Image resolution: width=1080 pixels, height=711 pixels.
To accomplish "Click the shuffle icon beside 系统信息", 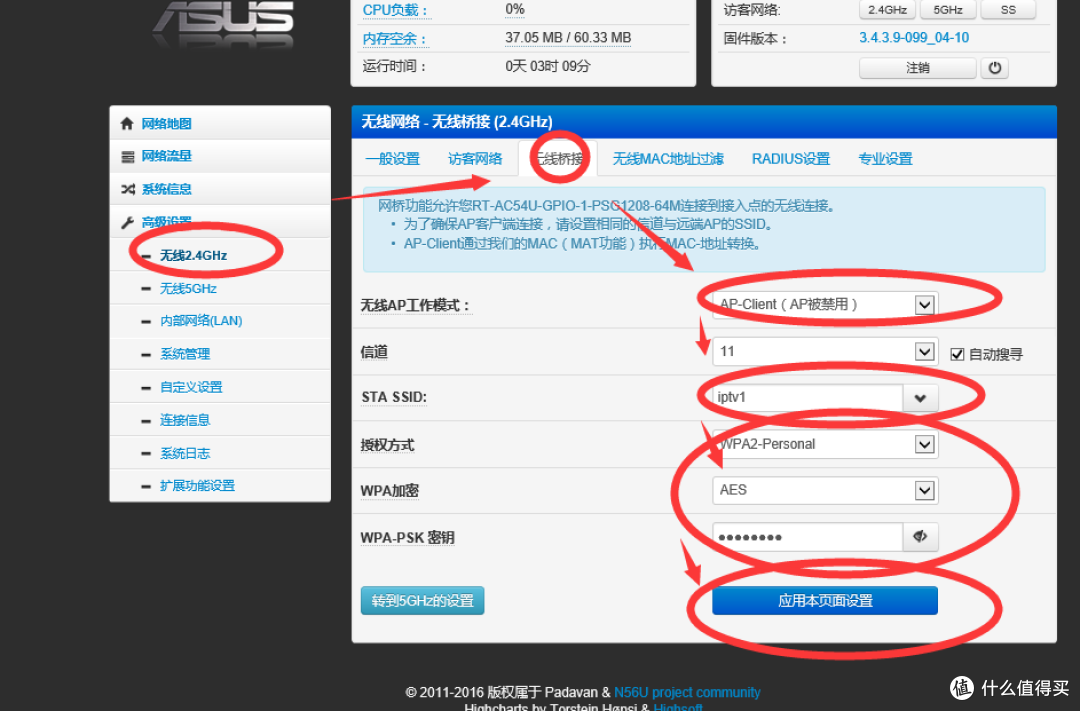I will click(127, 189).
